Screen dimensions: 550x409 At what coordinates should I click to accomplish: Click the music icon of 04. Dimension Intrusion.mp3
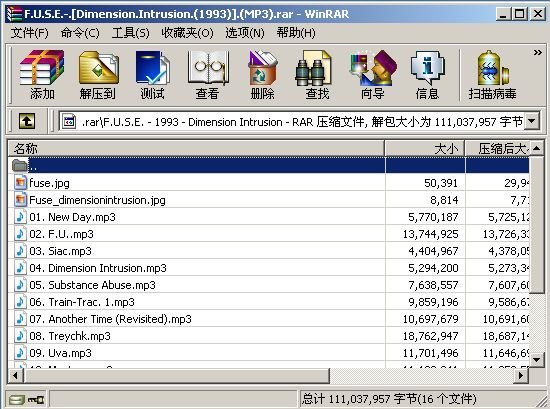click(20, 268)
